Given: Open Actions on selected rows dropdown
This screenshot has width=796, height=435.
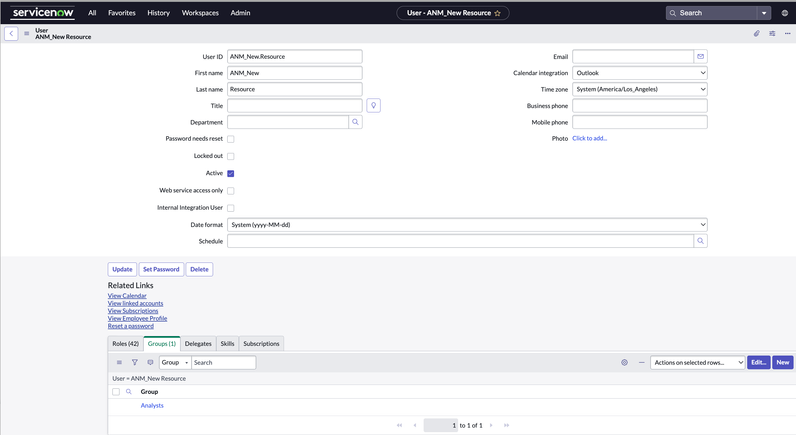Looking at the screenshot, I should click(x=698, y=362).
